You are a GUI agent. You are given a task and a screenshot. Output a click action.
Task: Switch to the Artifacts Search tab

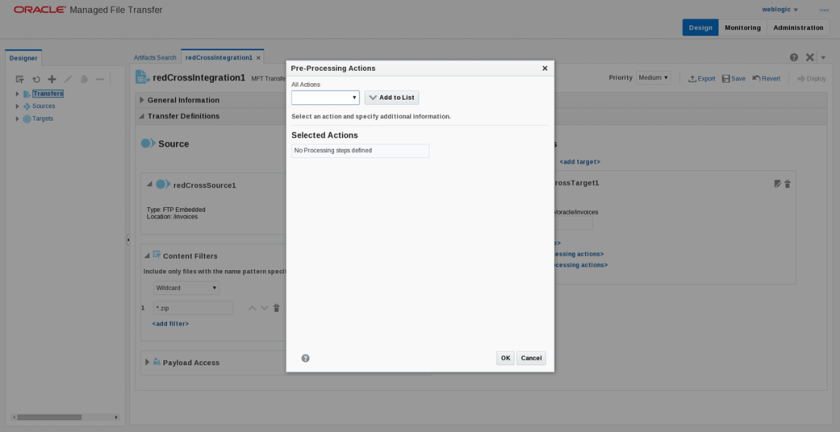pyautogui.click(x=155, y=58)
